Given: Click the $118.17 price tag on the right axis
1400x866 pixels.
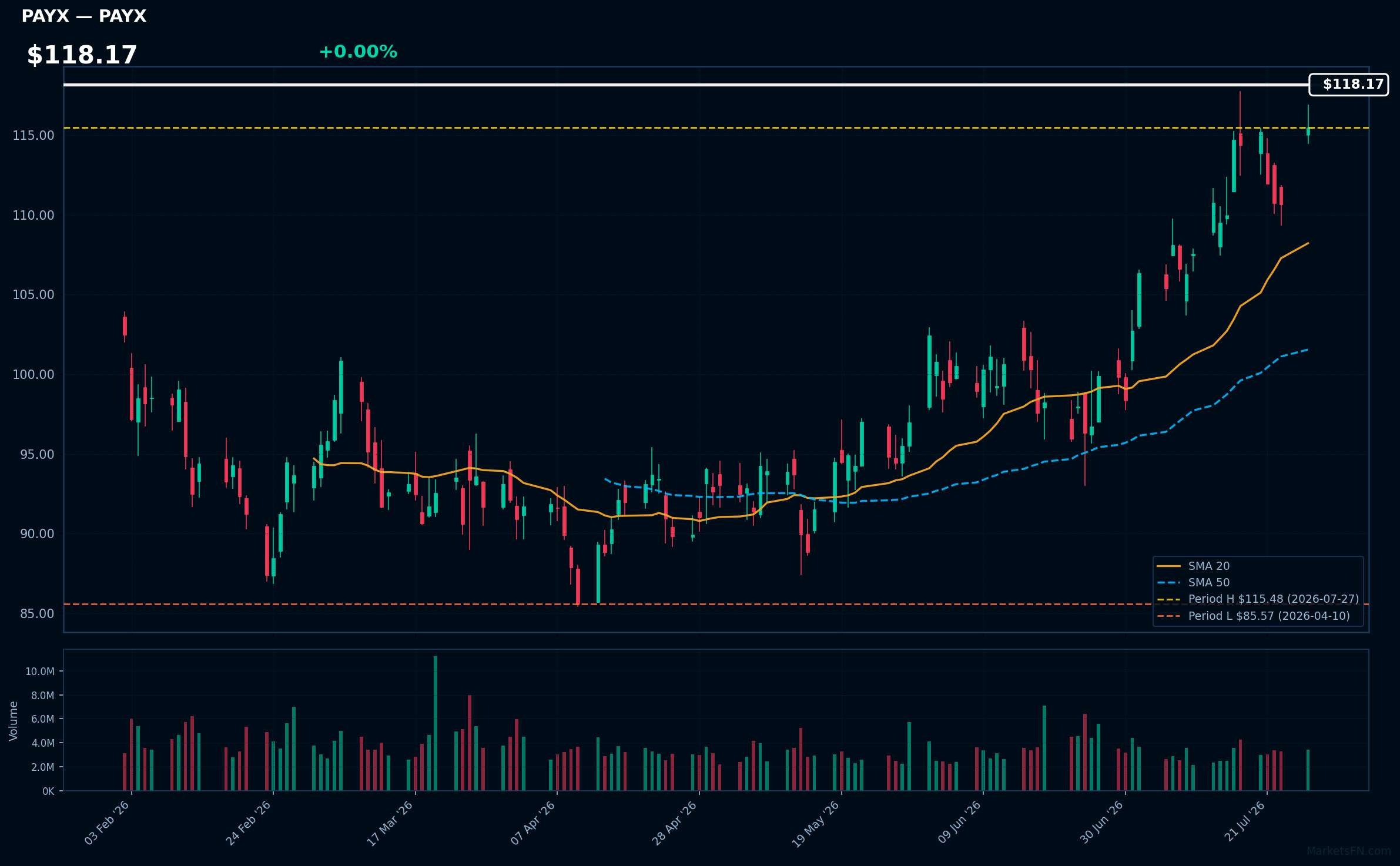Looking at the screenshot, I should [1348, 85].
